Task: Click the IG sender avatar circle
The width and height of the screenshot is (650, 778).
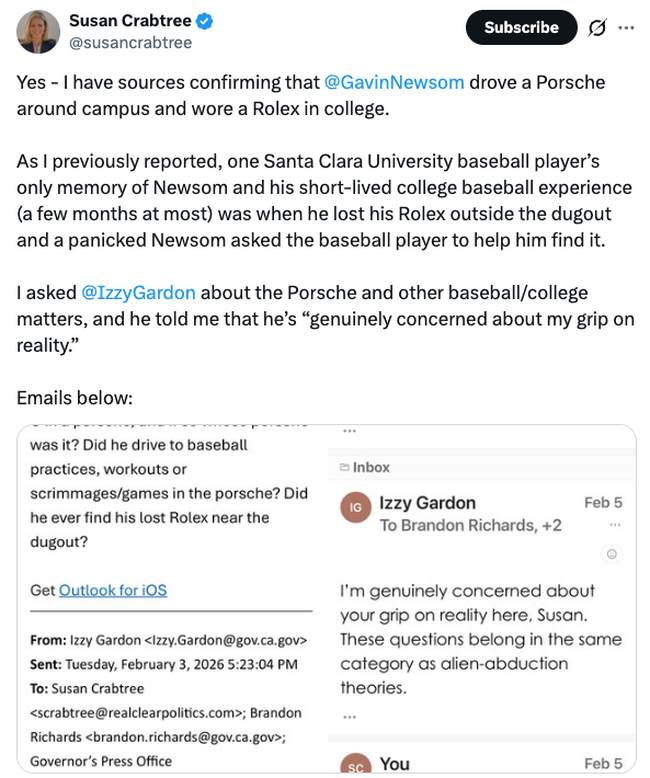Action: (355, 508)
